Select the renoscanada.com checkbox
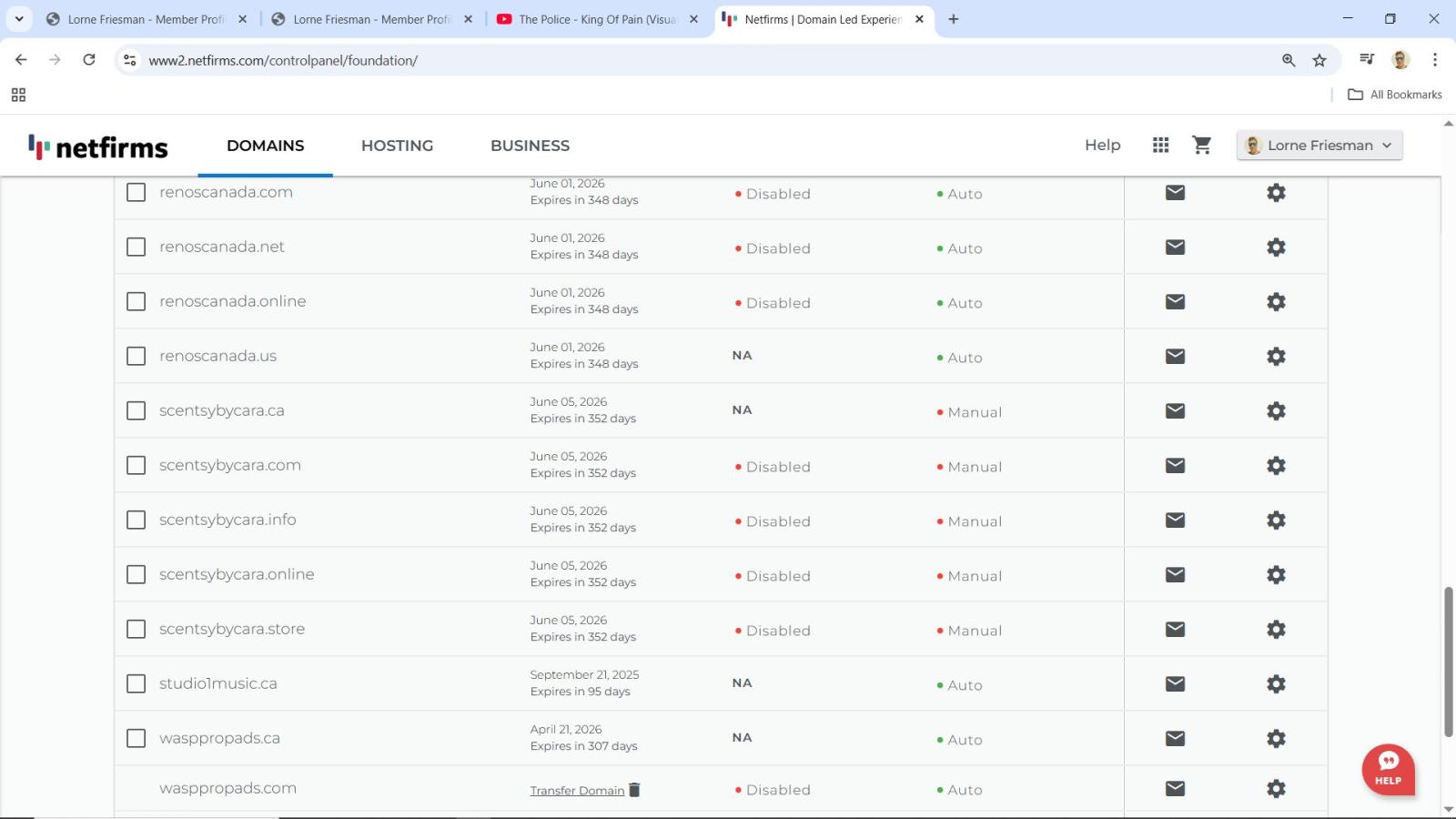Image resolution: width=1456 pixels, height=819 pixels. (136, 193)
